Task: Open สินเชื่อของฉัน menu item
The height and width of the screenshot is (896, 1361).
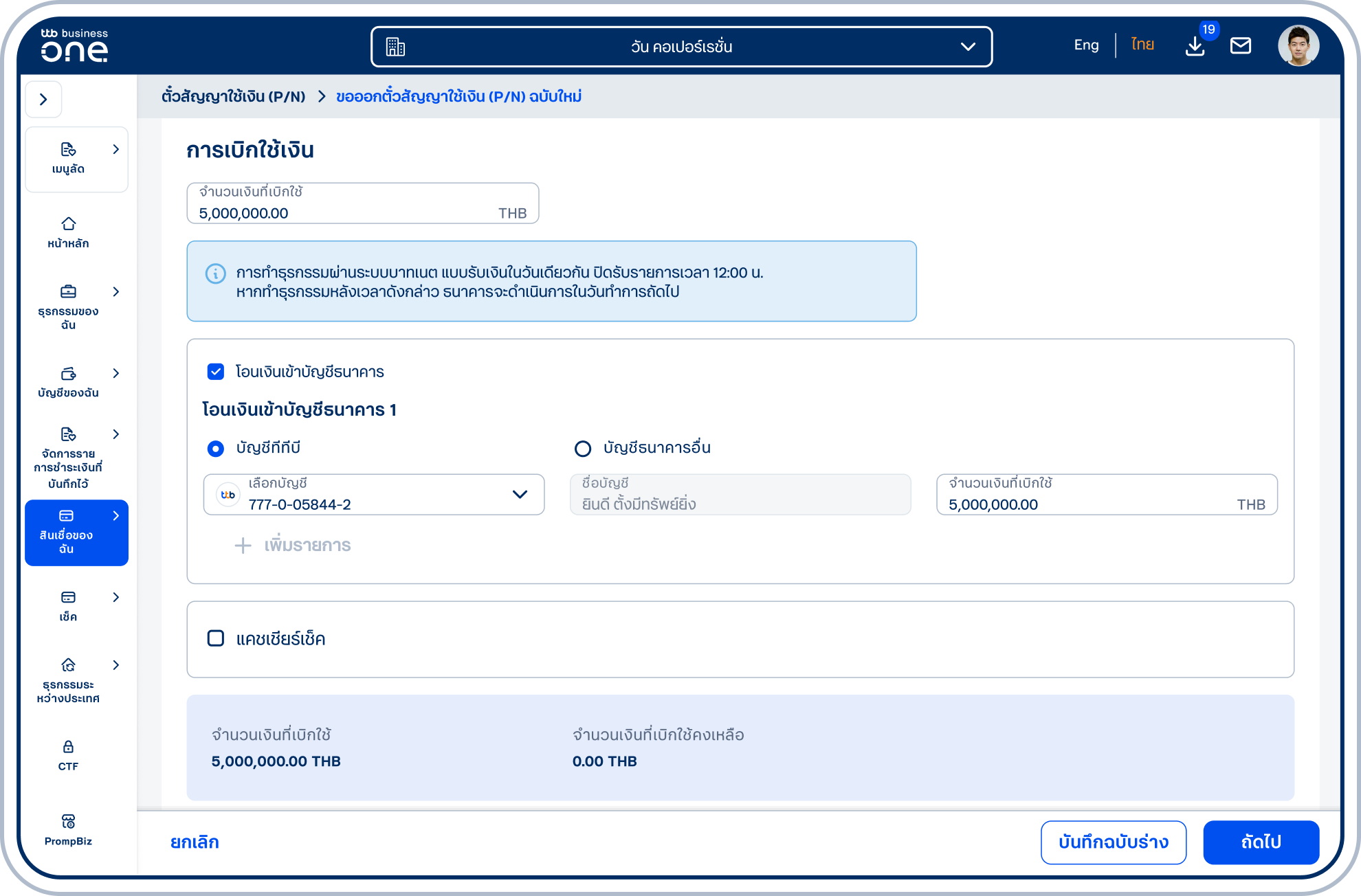Action: click(76, 533)
